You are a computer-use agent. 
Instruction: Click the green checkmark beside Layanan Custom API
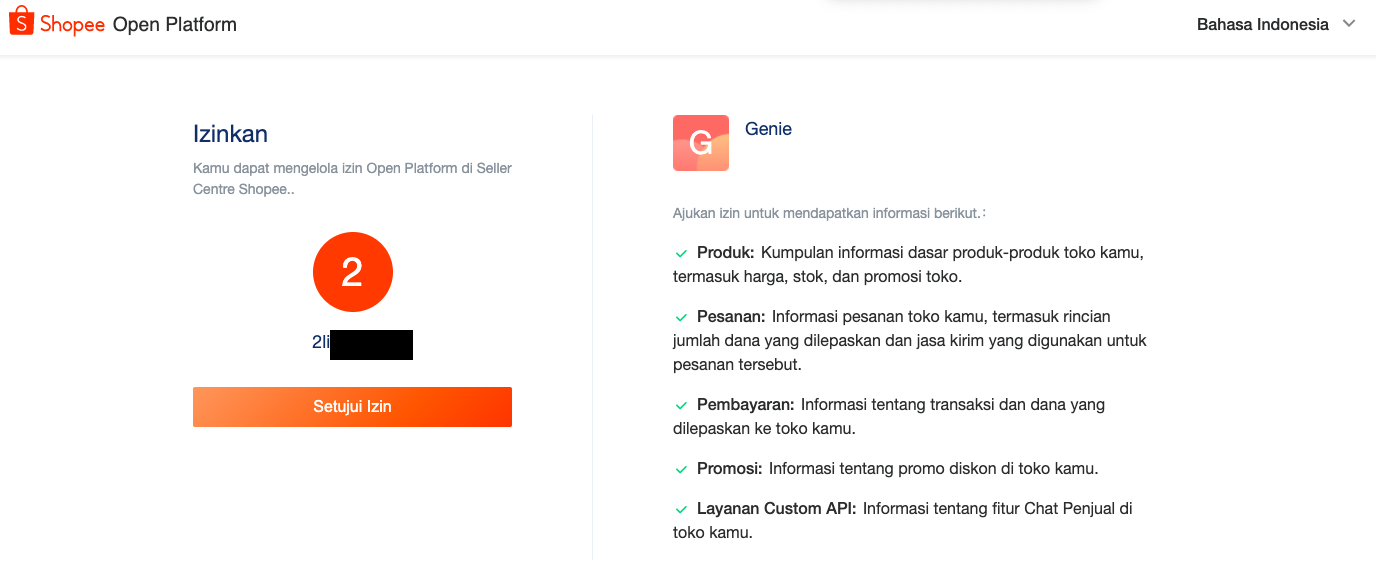(x=681, y=509)
